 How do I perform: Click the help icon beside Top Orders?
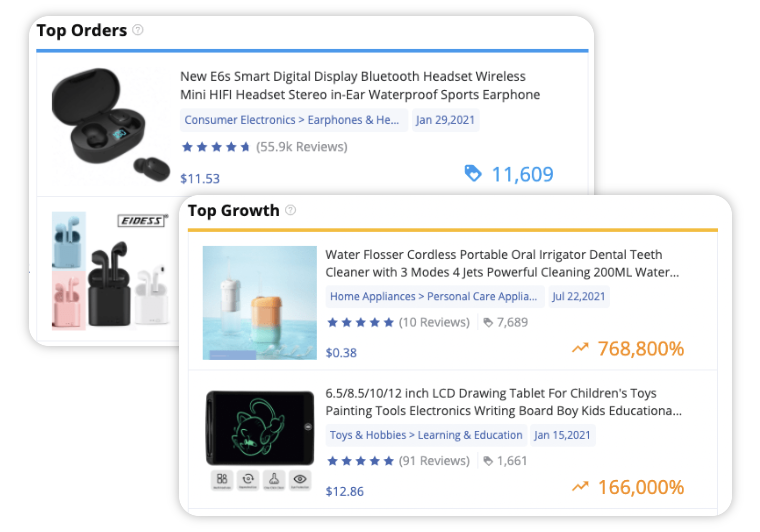click(x=138, y=30)
